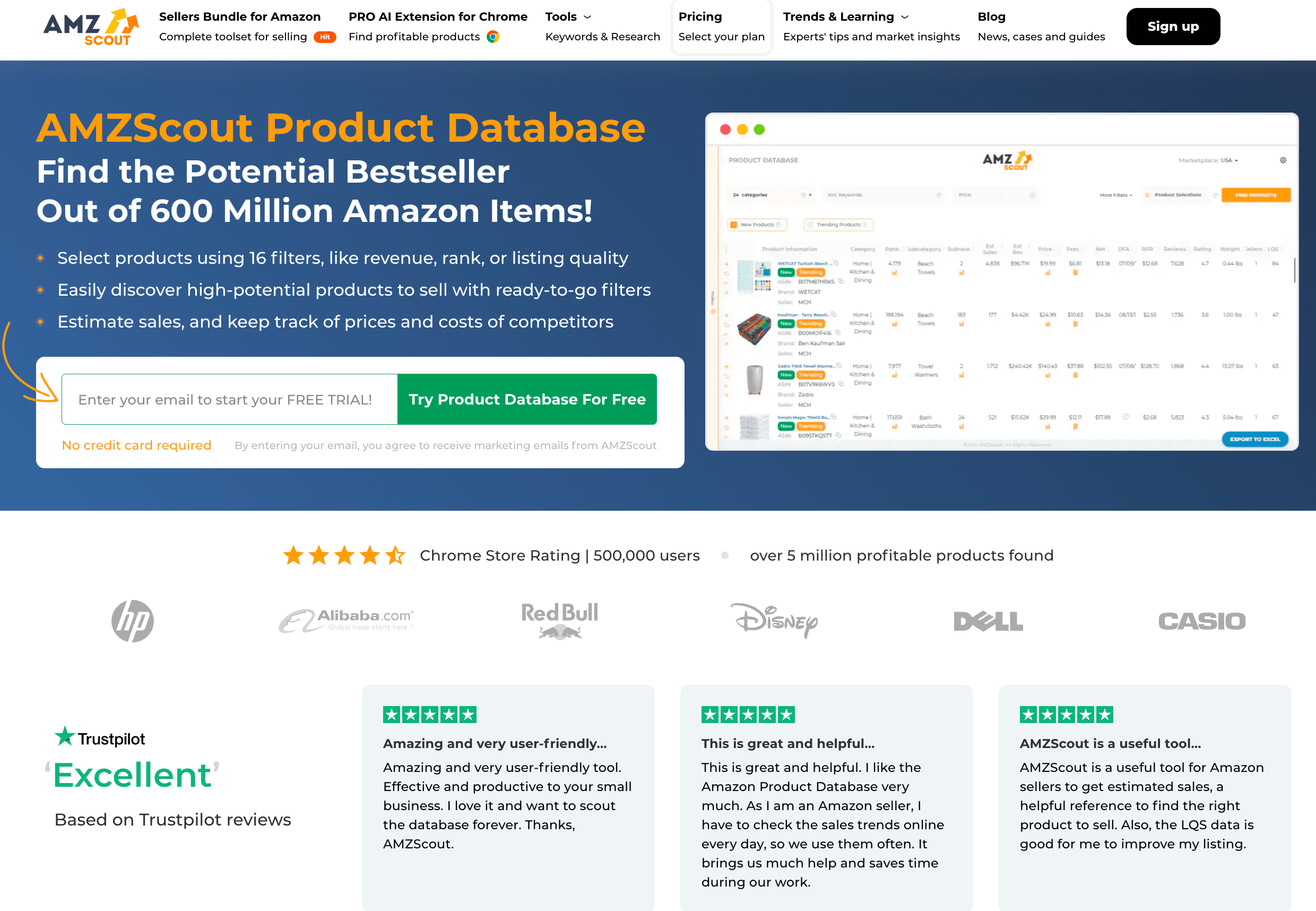Click stars on 'AMZScout is a useful tool' review
The width and height of the screenshot is (1316, 911).
1066,714
